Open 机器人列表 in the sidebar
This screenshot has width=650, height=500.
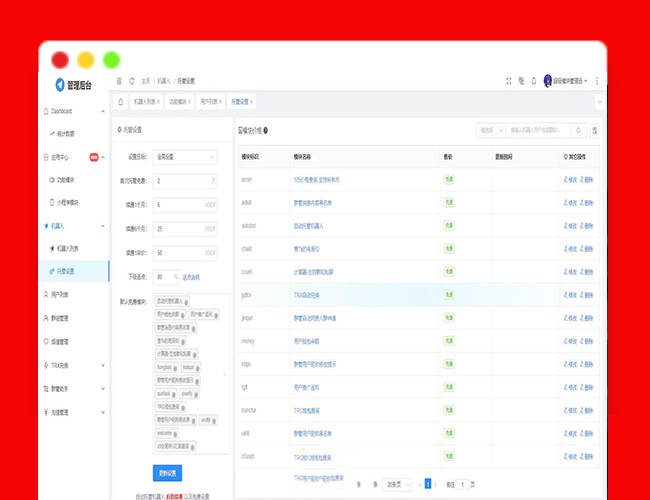(x=68, y=247)
